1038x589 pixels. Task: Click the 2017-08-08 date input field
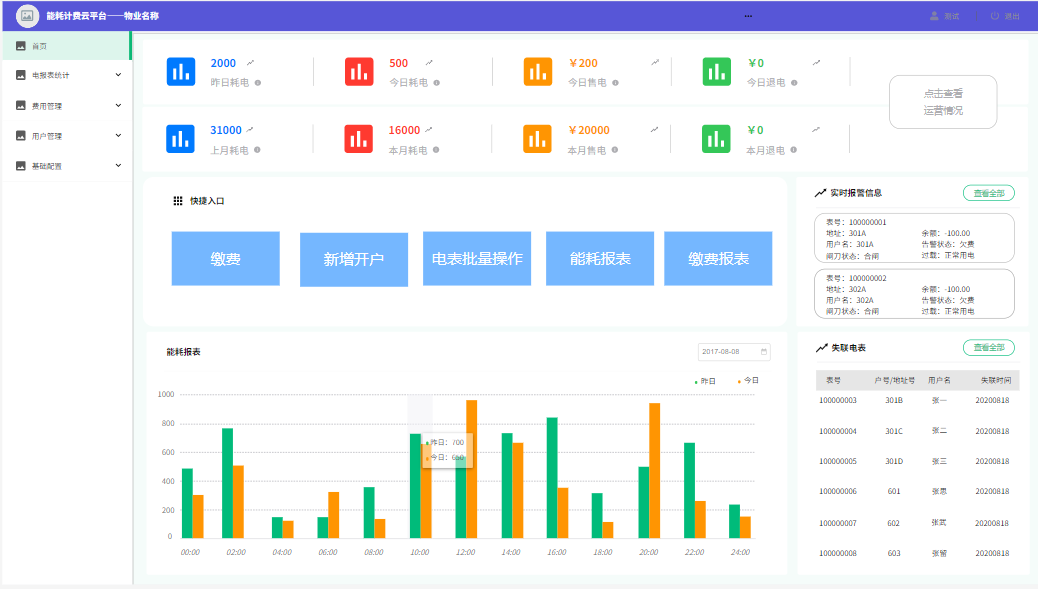point(728,352)
